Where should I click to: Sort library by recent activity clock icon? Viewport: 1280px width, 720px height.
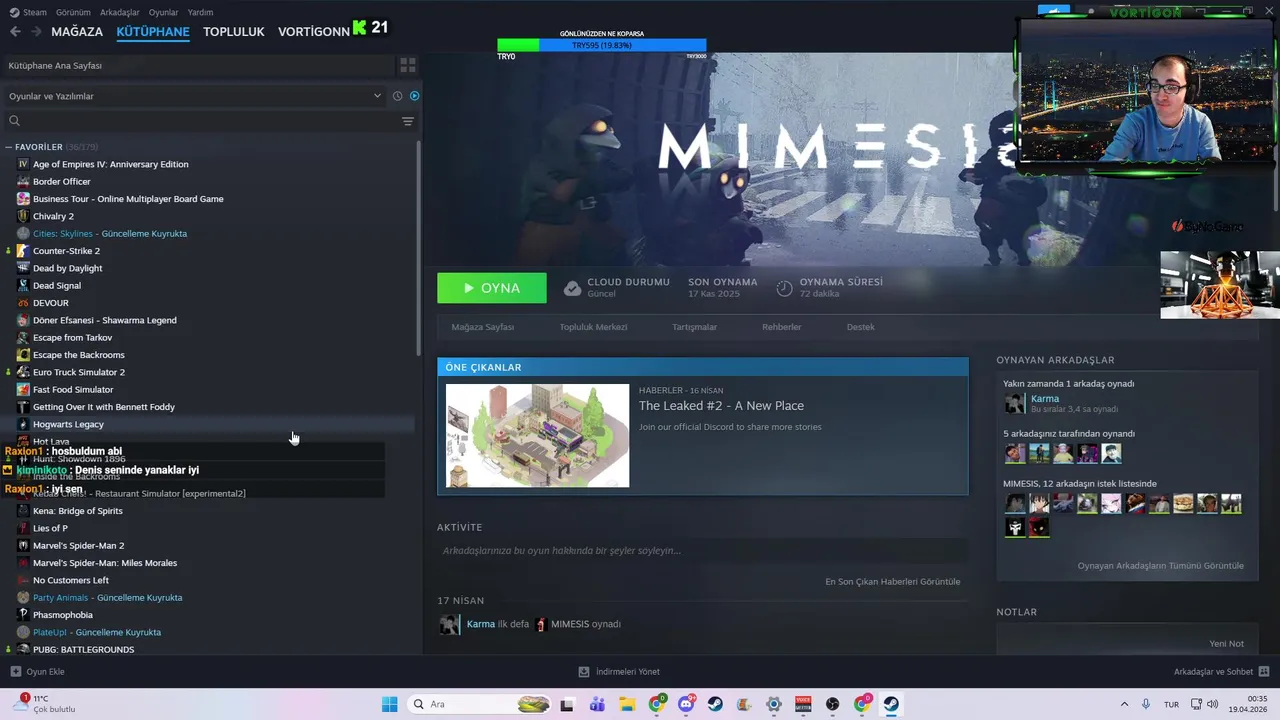coord(397,96)
